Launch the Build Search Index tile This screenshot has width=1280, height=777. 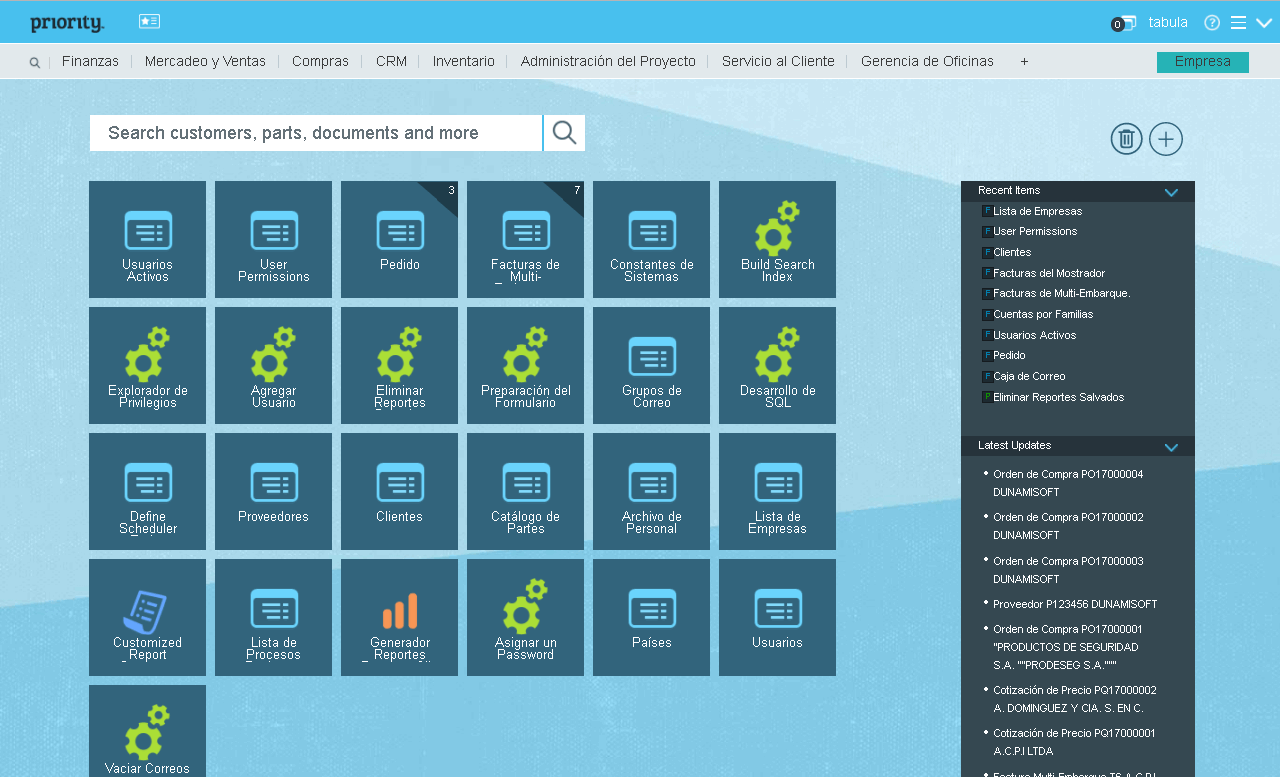777,240
